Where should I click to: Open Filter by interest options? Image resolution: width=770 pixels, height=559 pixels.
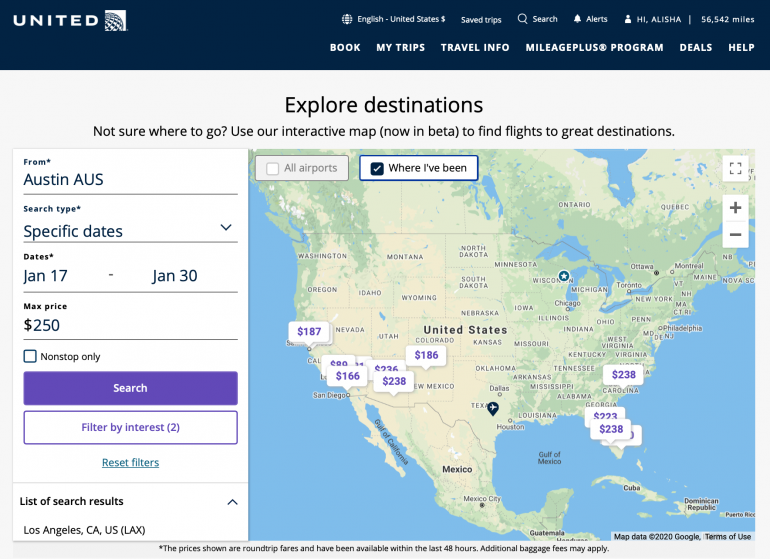coord(130,427)
